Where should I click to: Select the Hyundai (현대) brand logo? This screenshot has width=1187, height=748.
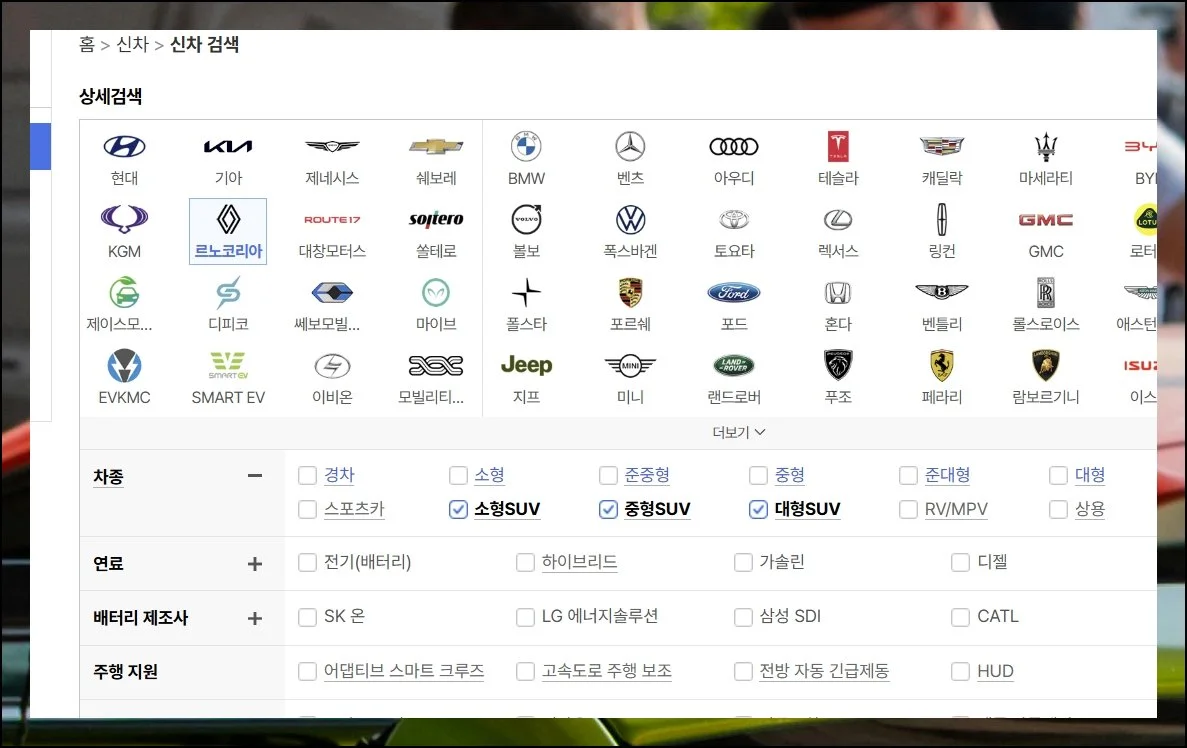[x=124, y=147]
